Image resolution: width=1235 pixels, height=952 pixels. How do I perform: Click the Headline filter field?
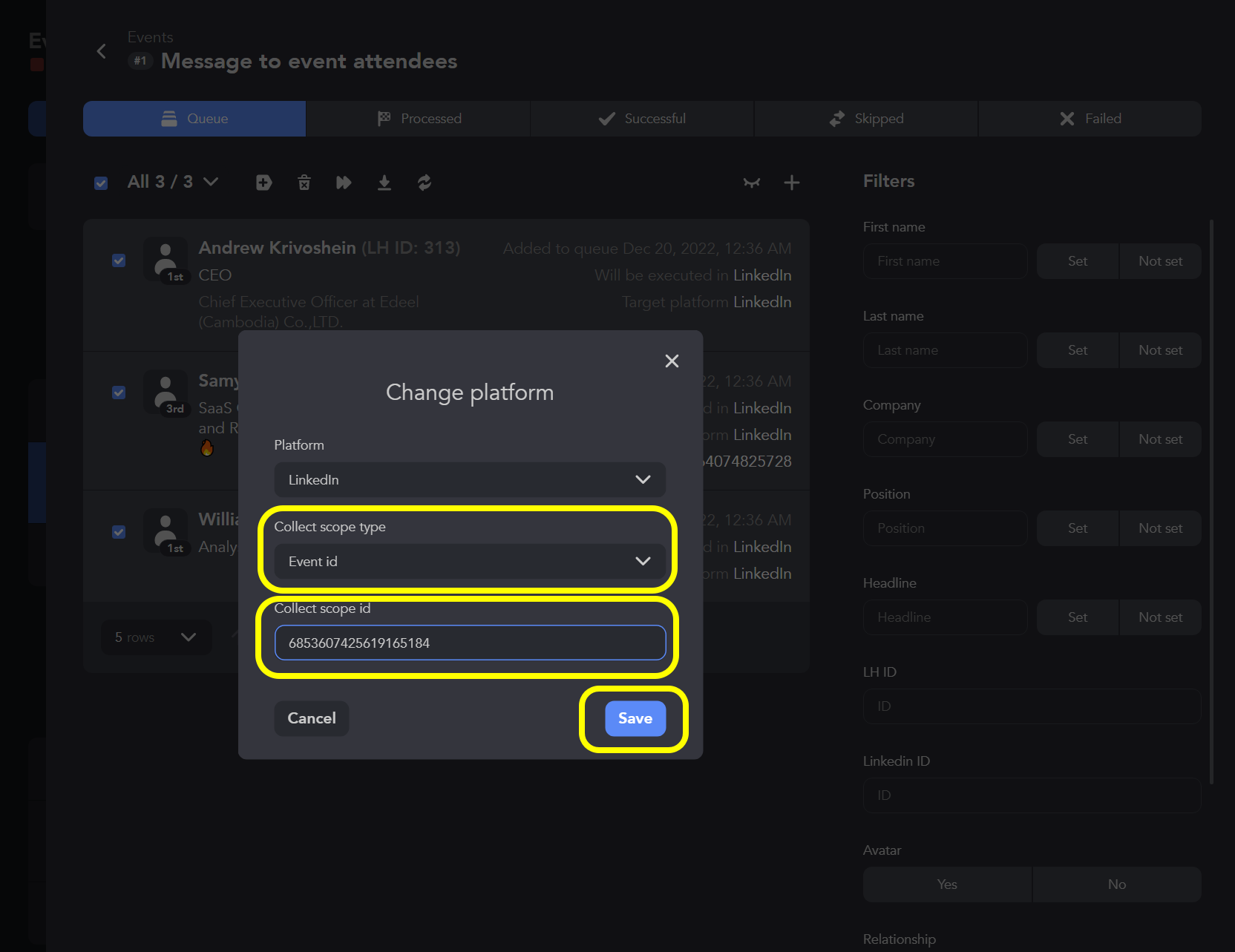tap(946, 617)
